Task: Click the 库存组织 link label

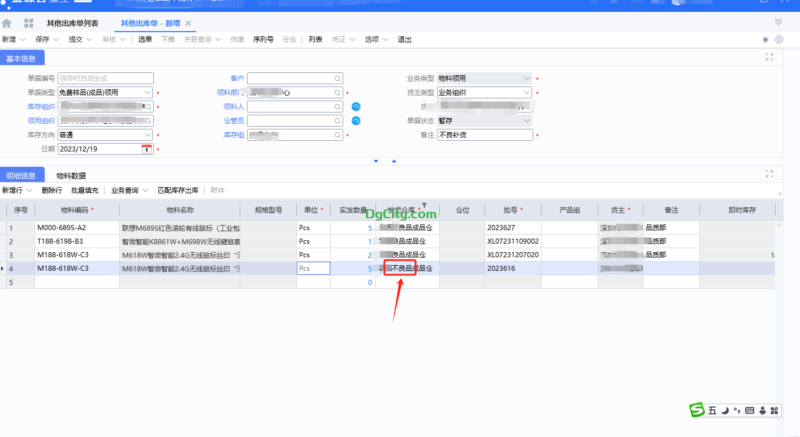Action: (41, 107)
